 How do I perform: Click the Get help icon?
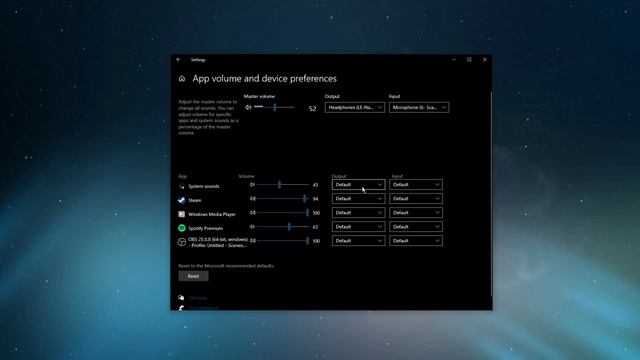pyautogui.click(x=181, y=298)
